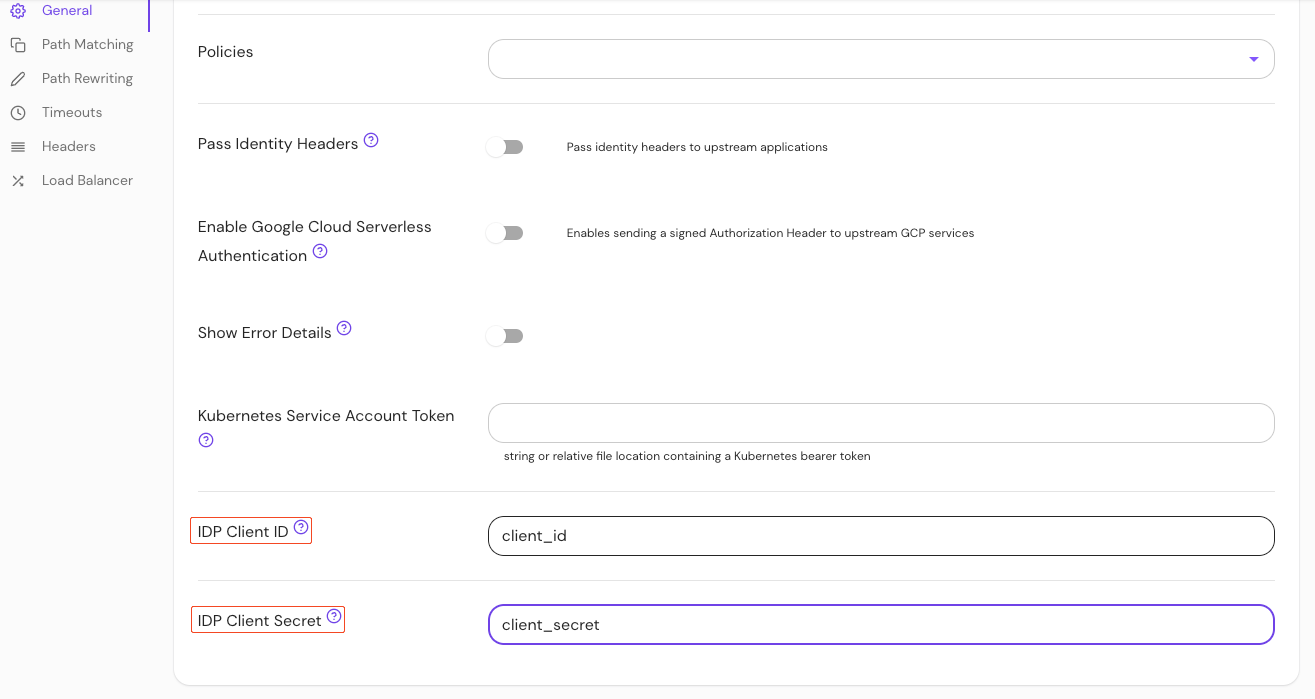Image resolution: width=1315 pixels, height=699 pixels.
Task: Navigate to Load Balancer settings
Action: (x=86, y=180)
